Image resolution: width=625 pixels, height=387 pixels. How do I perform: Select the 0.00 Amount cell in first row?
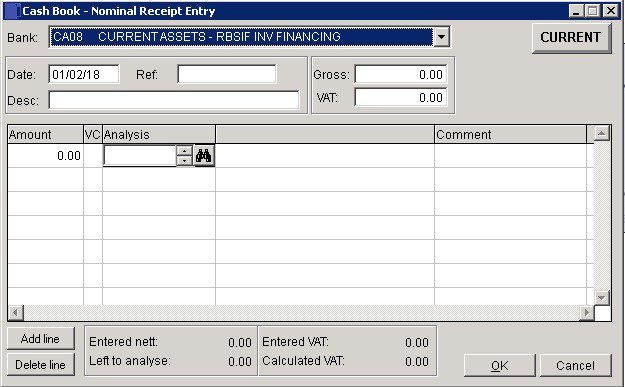45,156
